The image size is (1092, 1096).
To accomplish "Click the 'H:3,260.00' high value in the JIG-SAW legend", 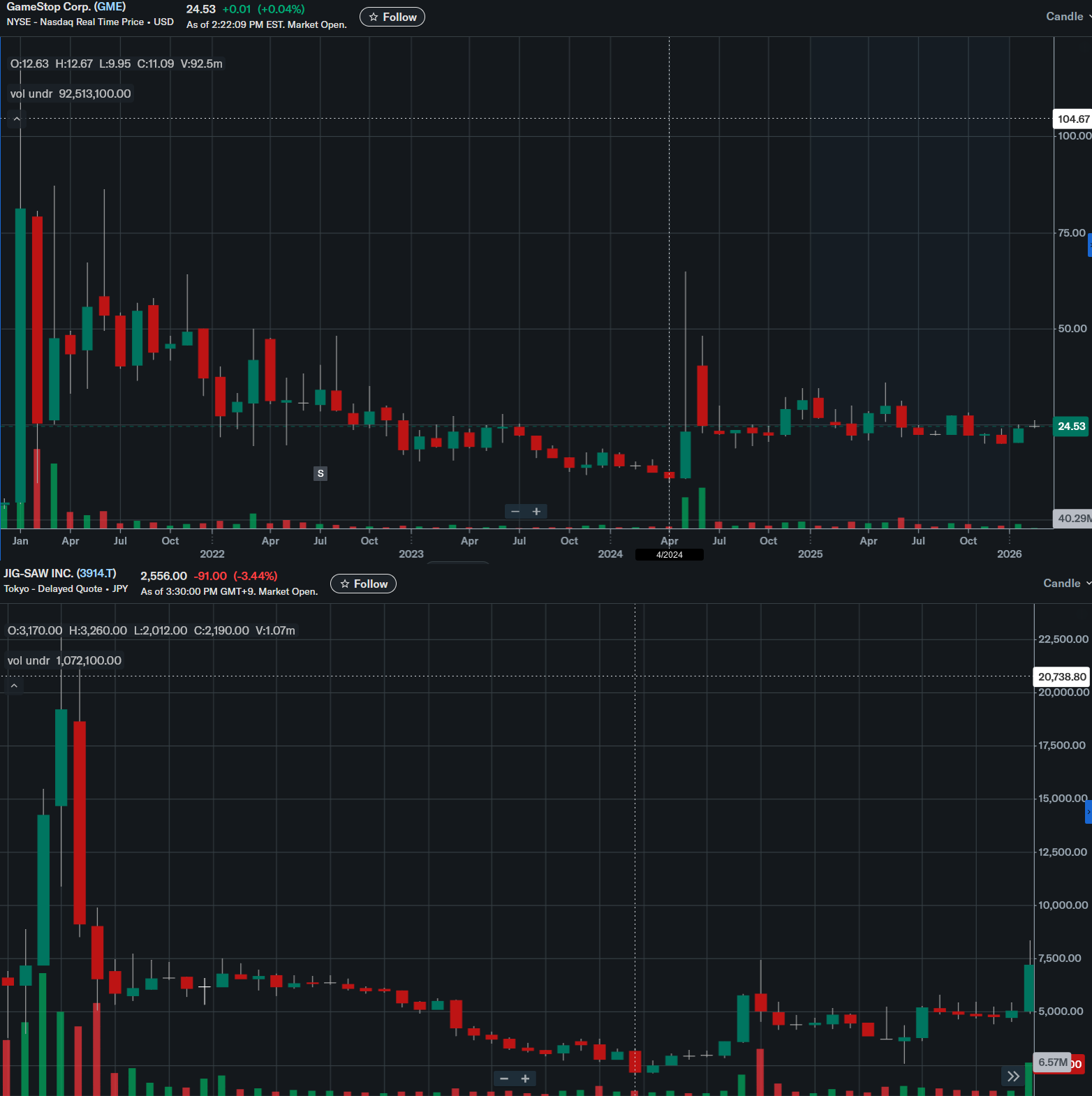I will coord(98,630).
